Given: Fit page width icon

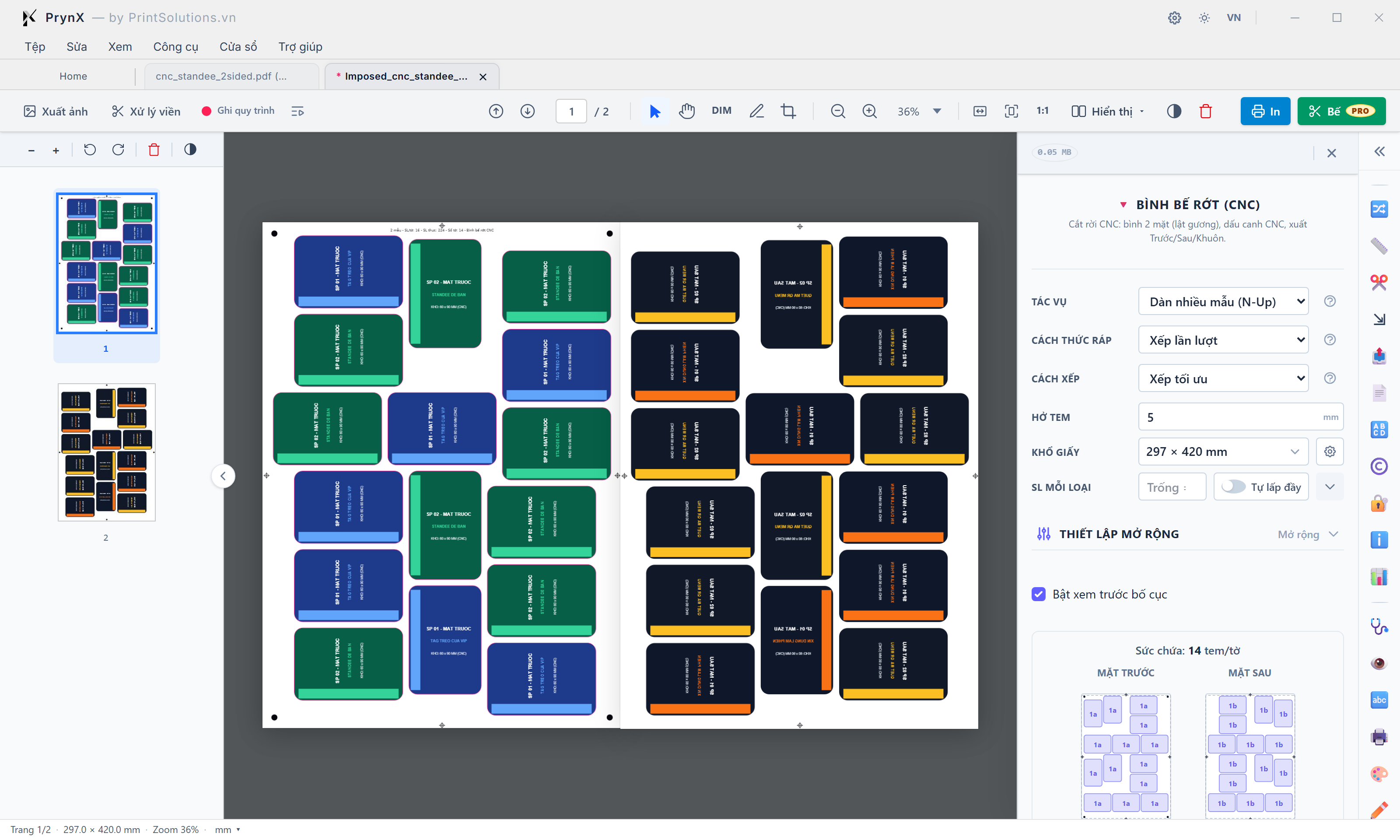Looking at the screenshot, I should (980, 111).
